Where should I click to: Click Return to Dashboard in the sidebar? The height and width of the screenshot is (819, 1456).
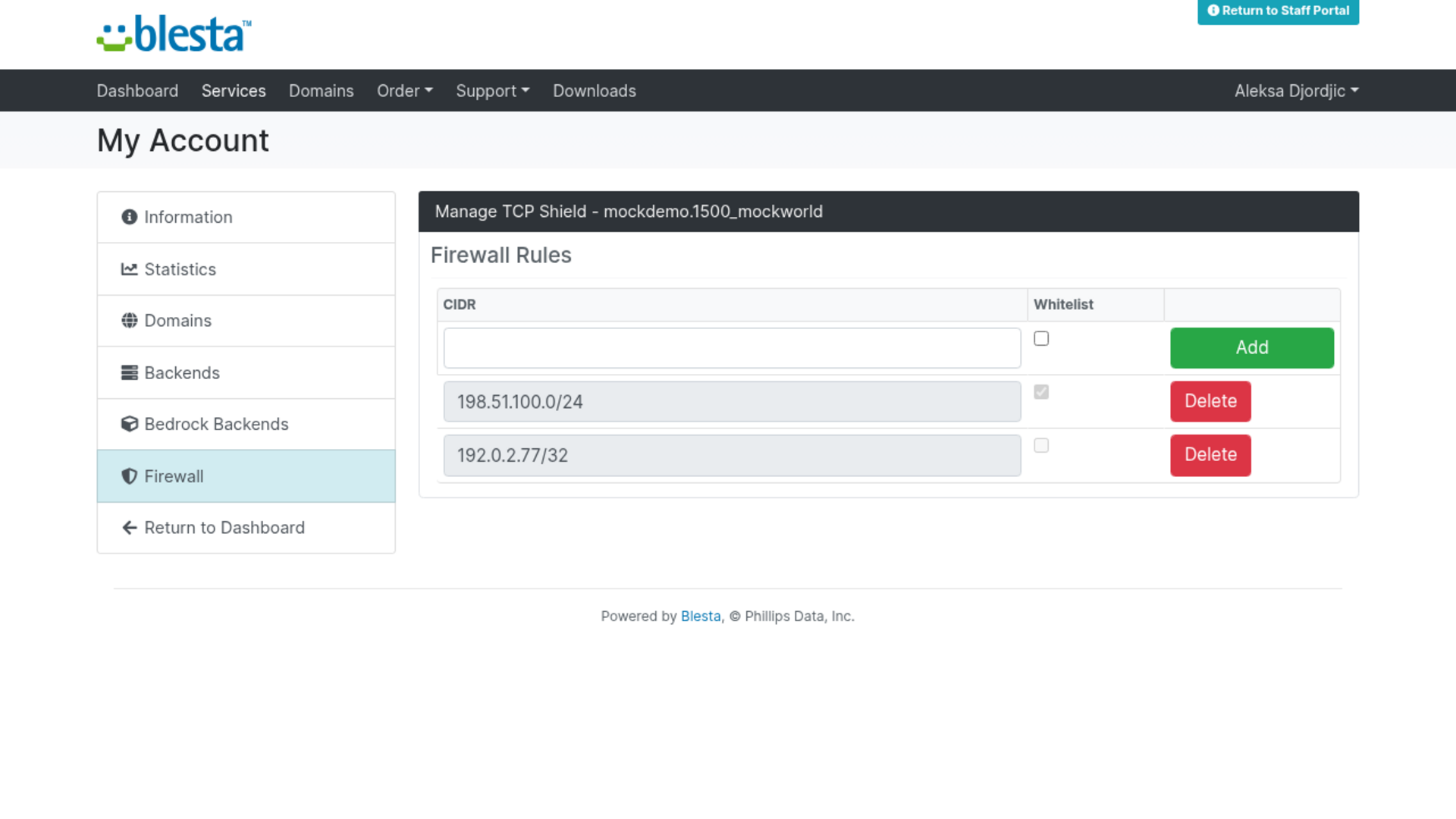(x=246, y=528)
